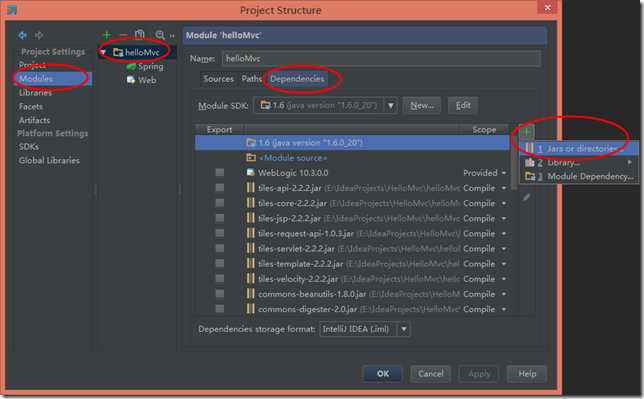Add a new module with green plus
Image resolution: width=644 pixels, height=399 pixels.
pyautogui.click(x=107, y=35)
